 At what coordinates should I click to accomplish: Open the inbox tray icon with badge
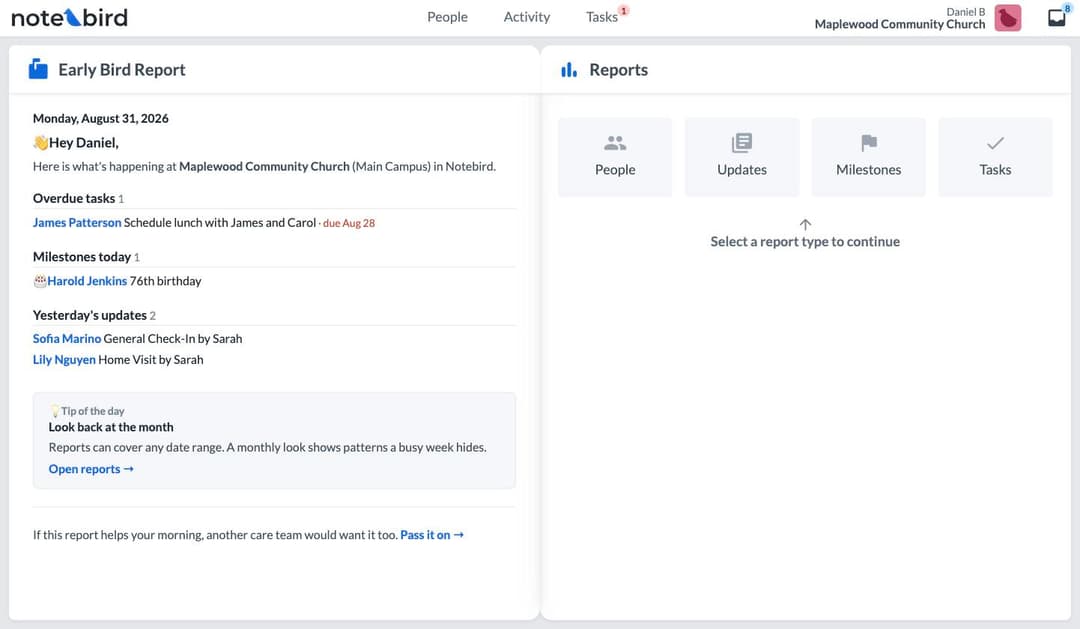(1057, 18)
